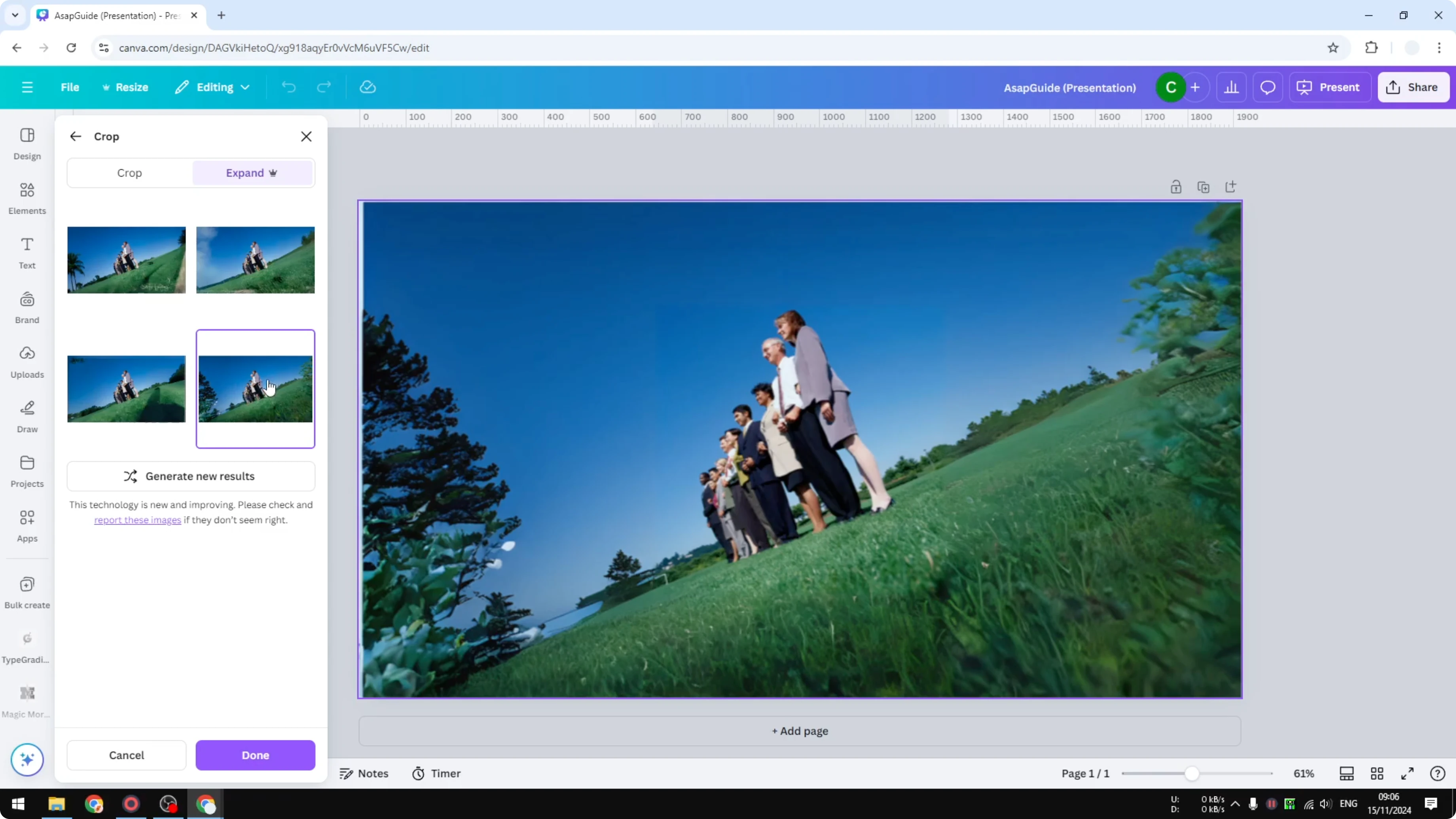This screenshot has width=1456, height=819.
Task: Adjust the zoom slider
Action: [1192, 773]
